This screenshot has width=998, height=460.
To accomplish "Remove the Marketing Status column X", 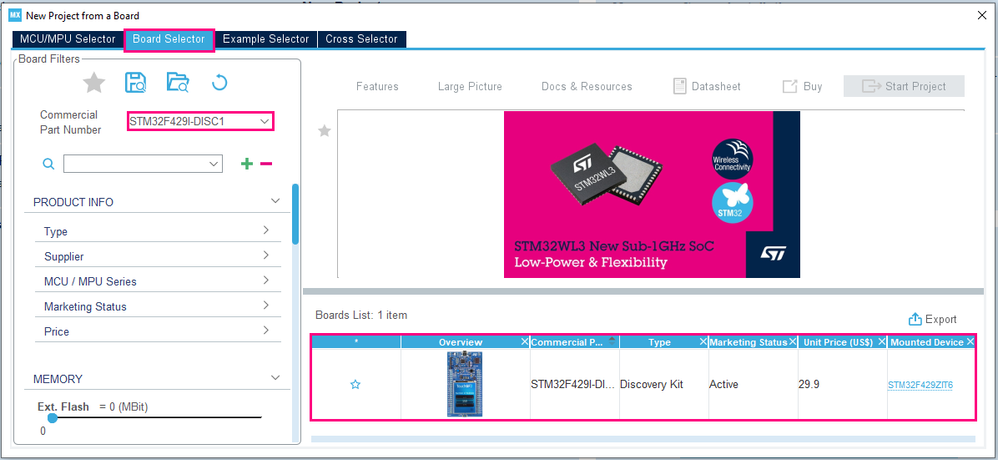I will pyautogui.click(x=793, y=342).
